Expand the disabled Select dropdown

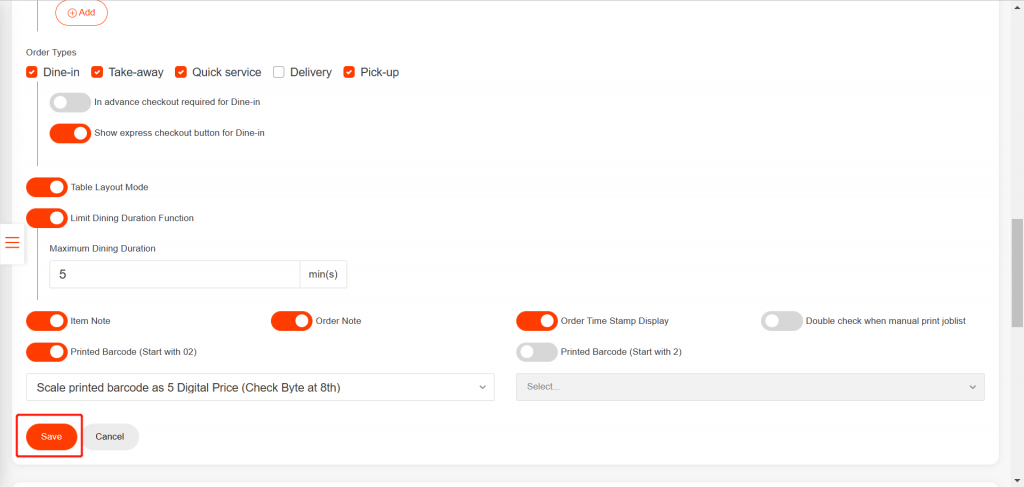pos(750,387)
